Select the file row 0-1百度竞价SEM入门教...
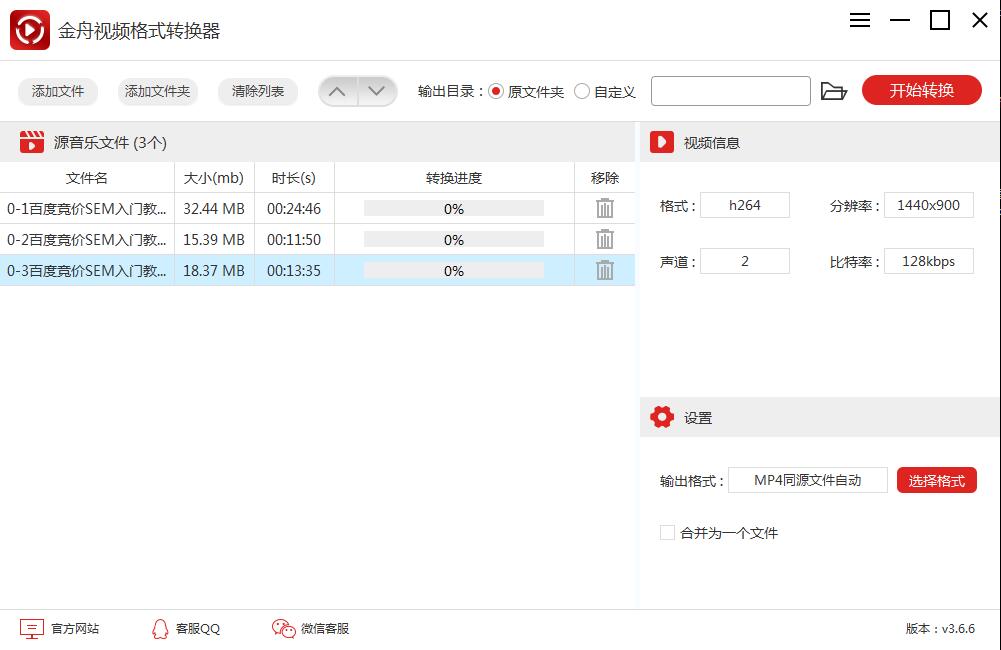 [x=317, y=209]
